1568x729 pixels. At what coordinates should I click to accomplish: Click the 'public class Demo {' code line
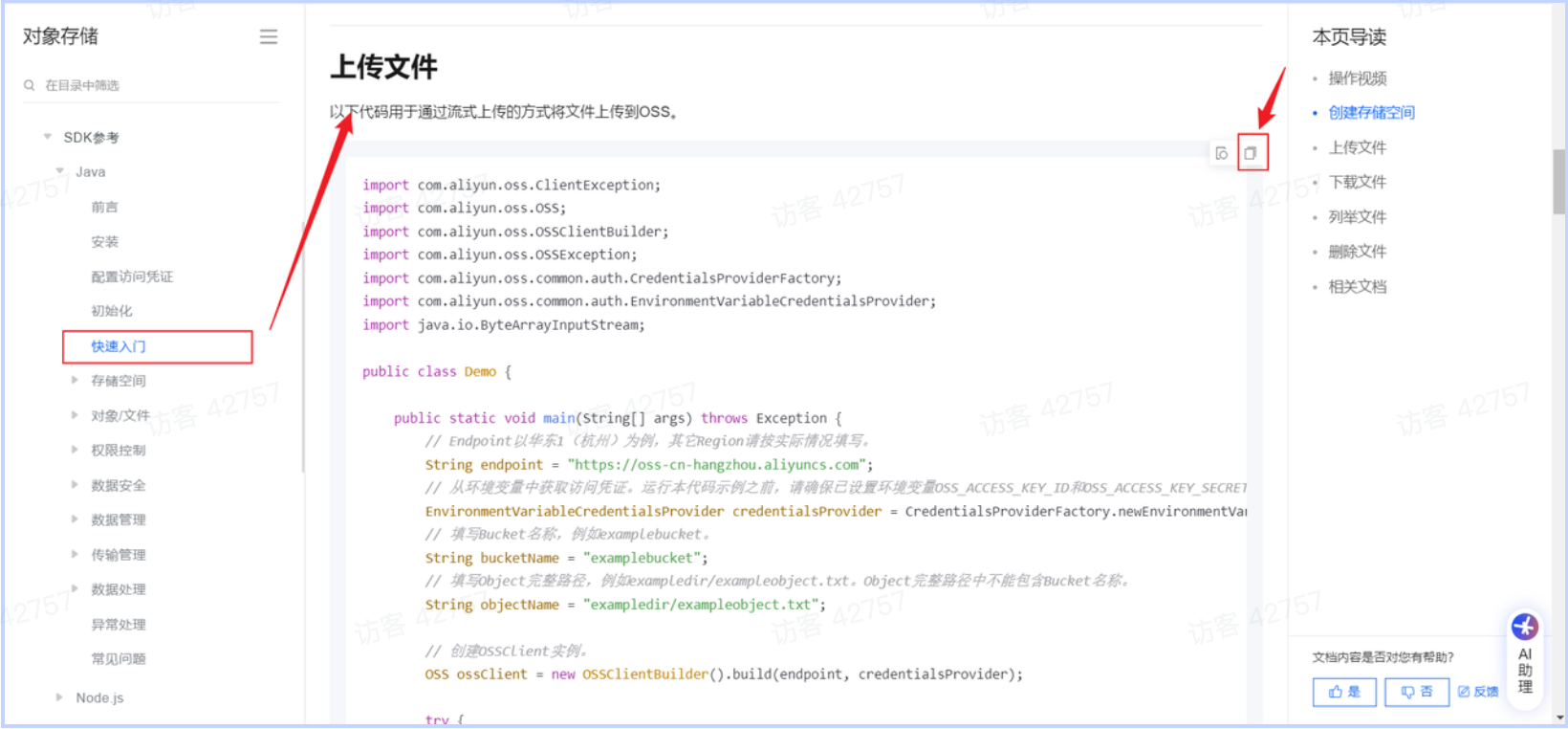[x=437, y=371]
